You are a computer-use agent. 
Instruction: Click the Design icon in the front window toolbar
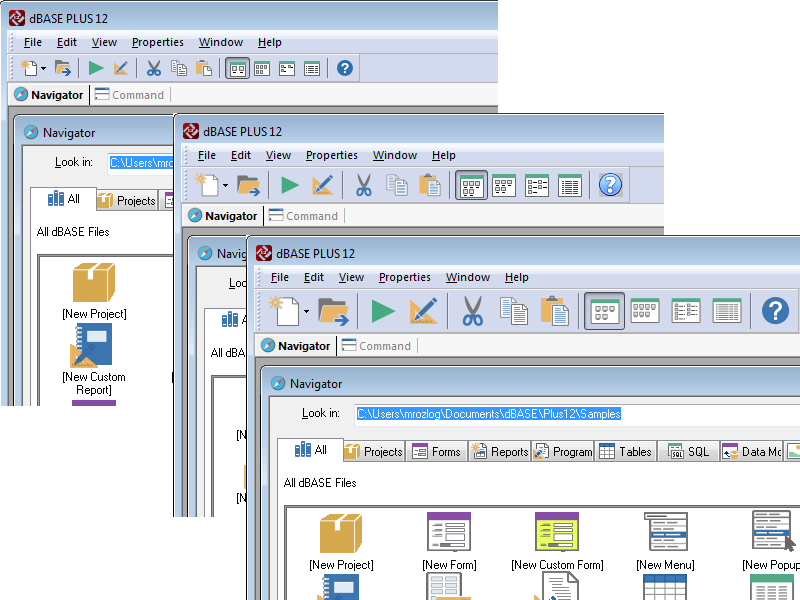pos(423,311)
